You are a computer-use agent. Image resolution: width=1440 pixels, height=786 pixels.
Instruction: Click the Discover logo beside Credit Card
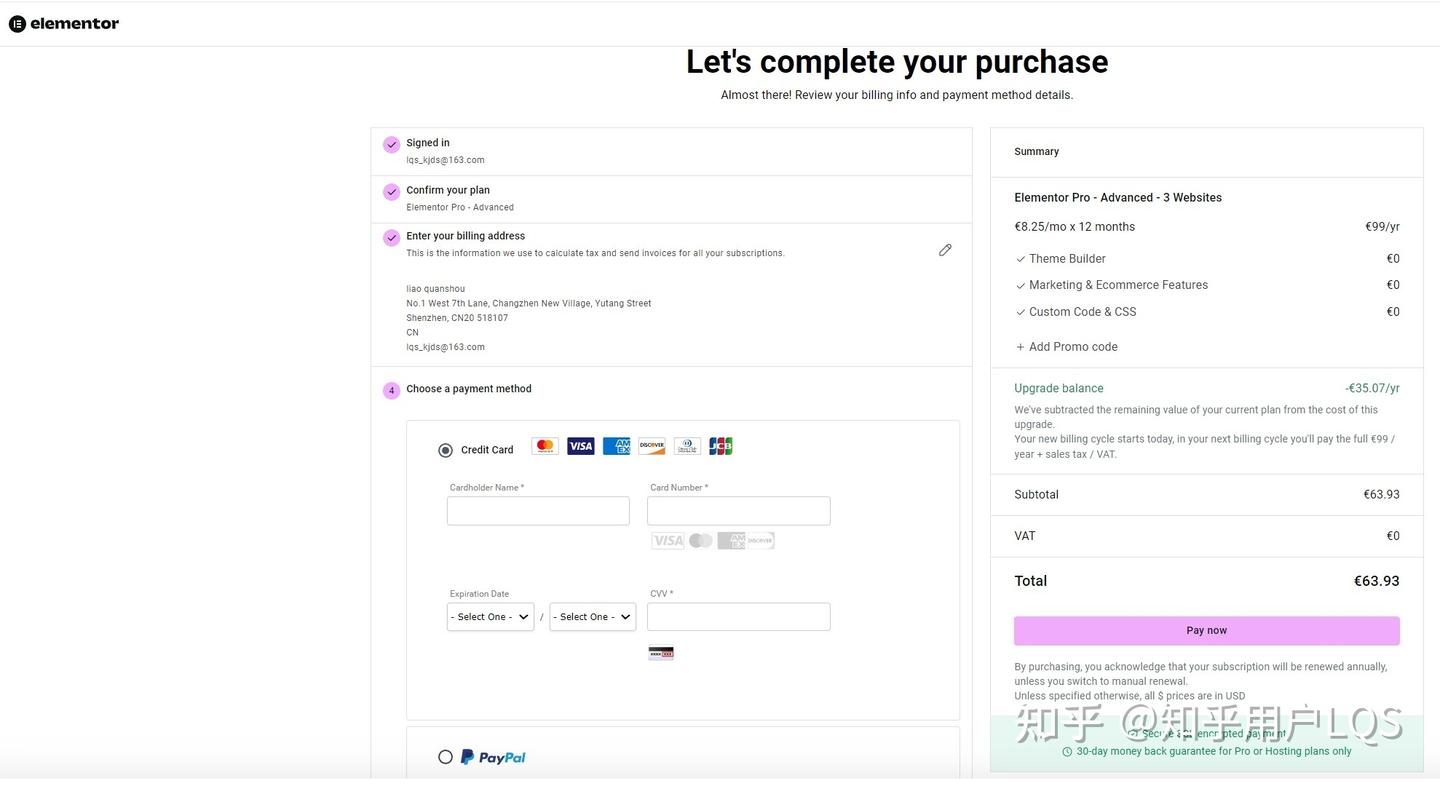tap(652, 446)
